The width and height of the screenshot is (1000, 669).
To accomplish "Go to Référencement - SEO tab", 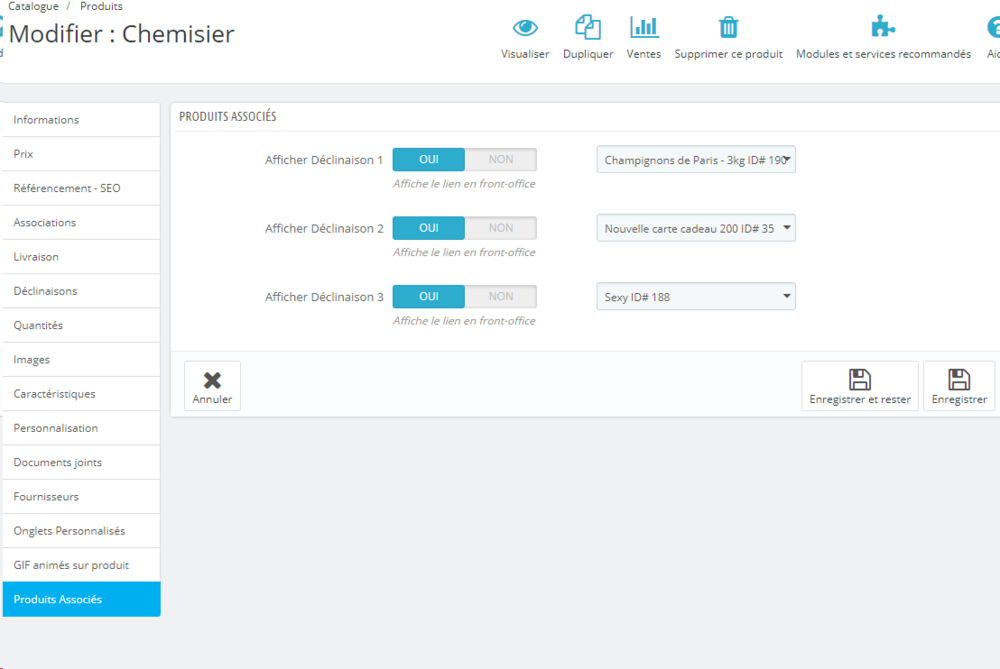I will pyautogui.click(x=82, y=188).
